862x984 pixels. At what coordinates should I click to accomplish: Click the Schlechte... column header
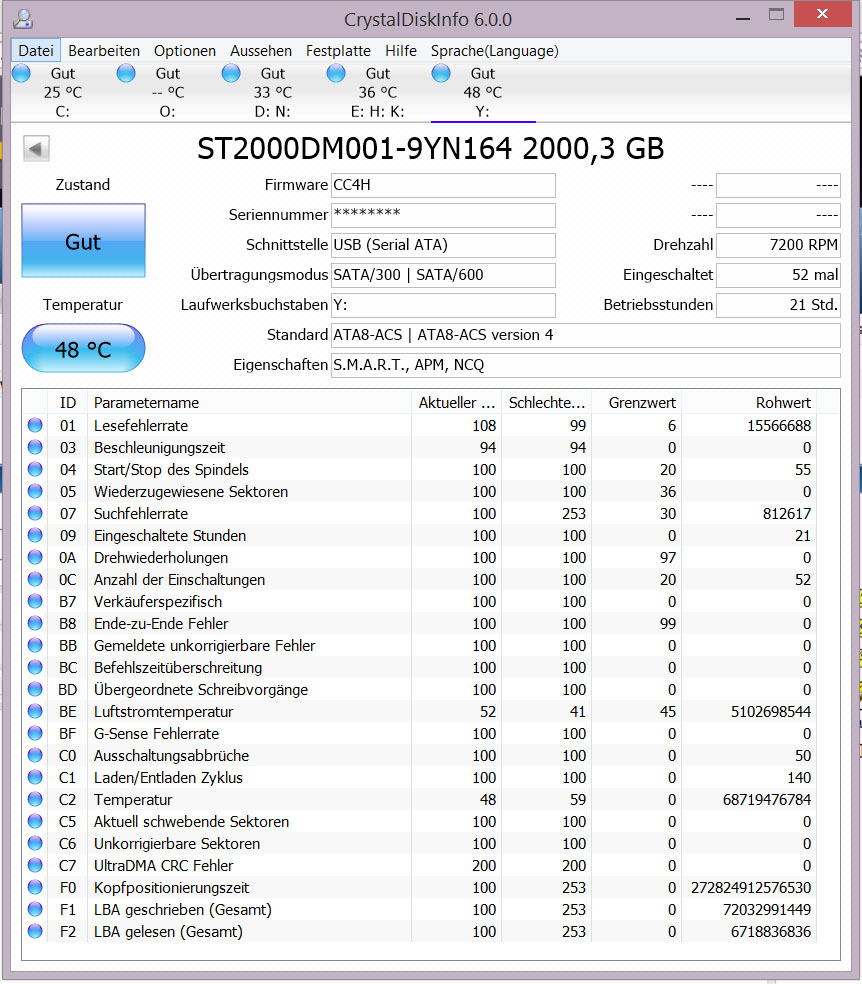point(546,402)
